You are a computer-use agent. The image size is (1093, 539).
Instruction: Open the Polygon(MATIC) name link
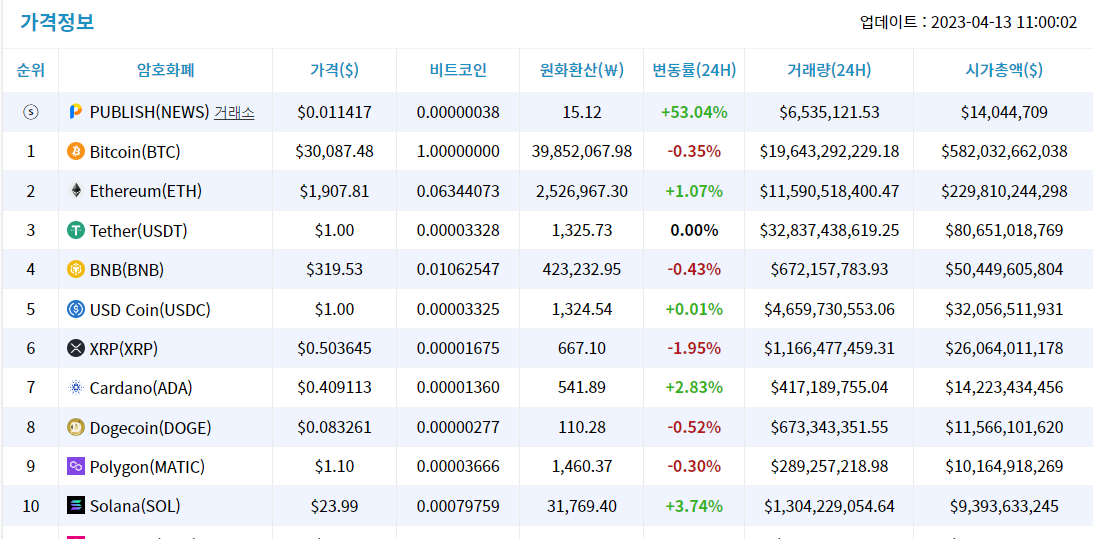(147, 466)
